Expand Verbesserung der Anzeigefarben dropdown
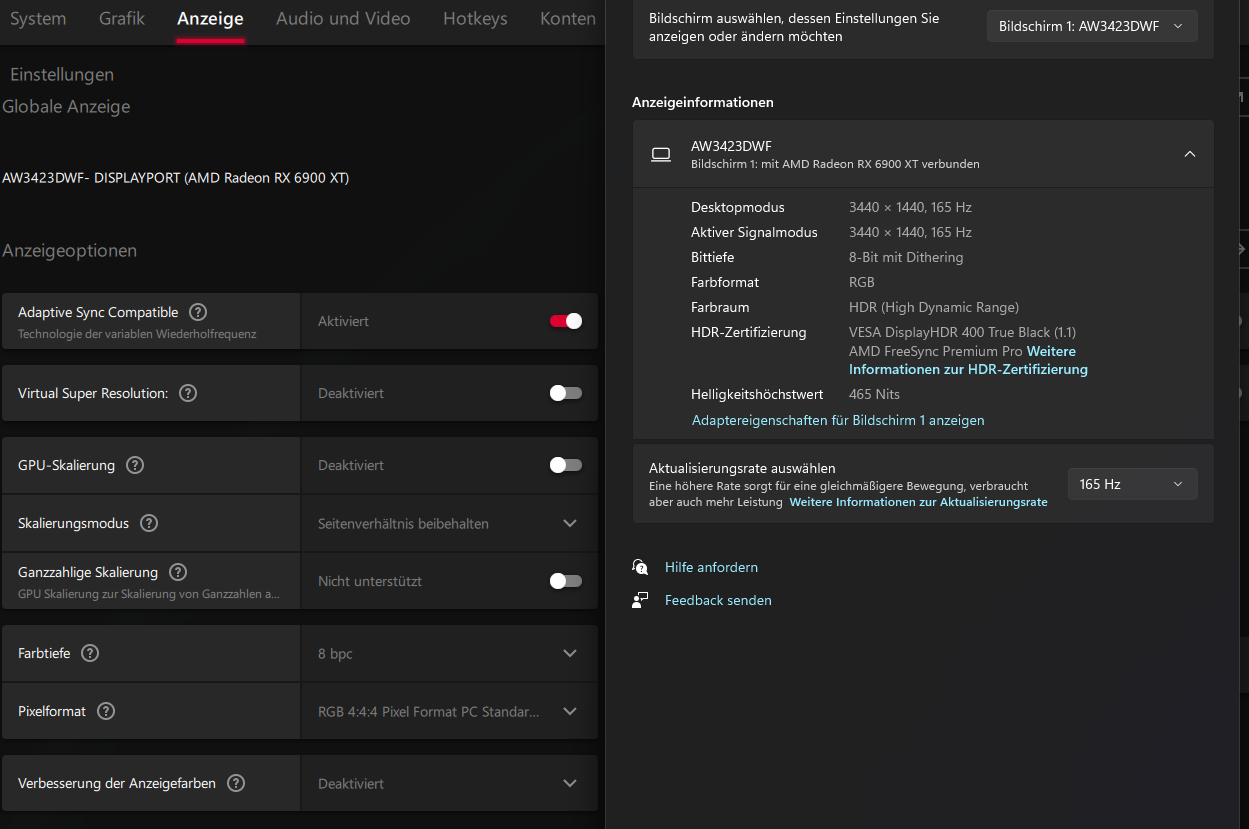 pos(449,783)
